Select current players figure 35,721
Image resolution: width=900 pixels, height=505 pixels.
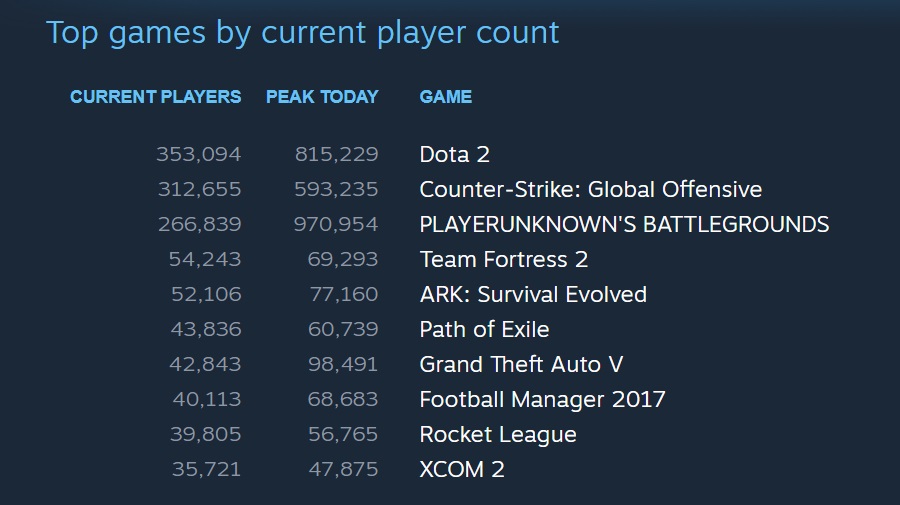click(x=206, y=469)
